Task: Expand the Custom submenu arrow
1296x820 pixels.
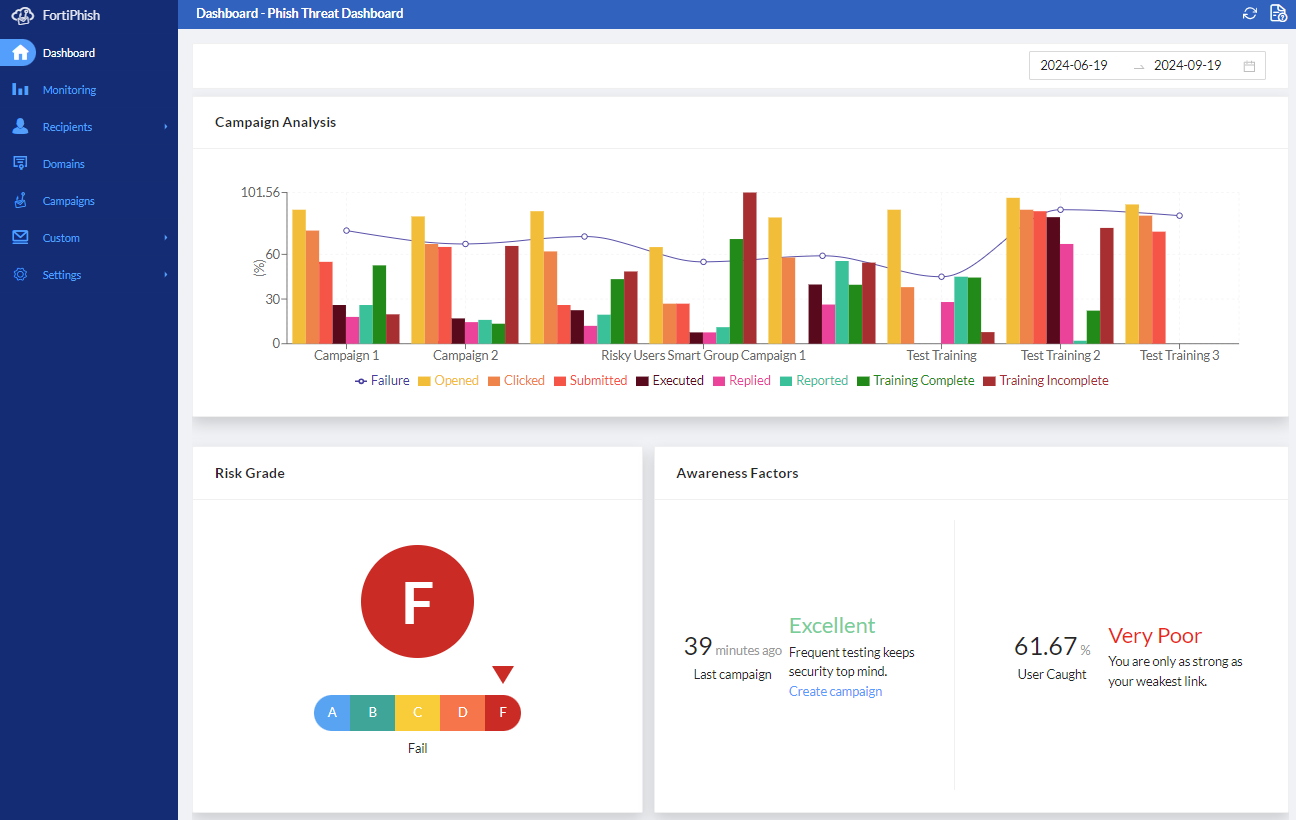Action: tap(165, 238)
